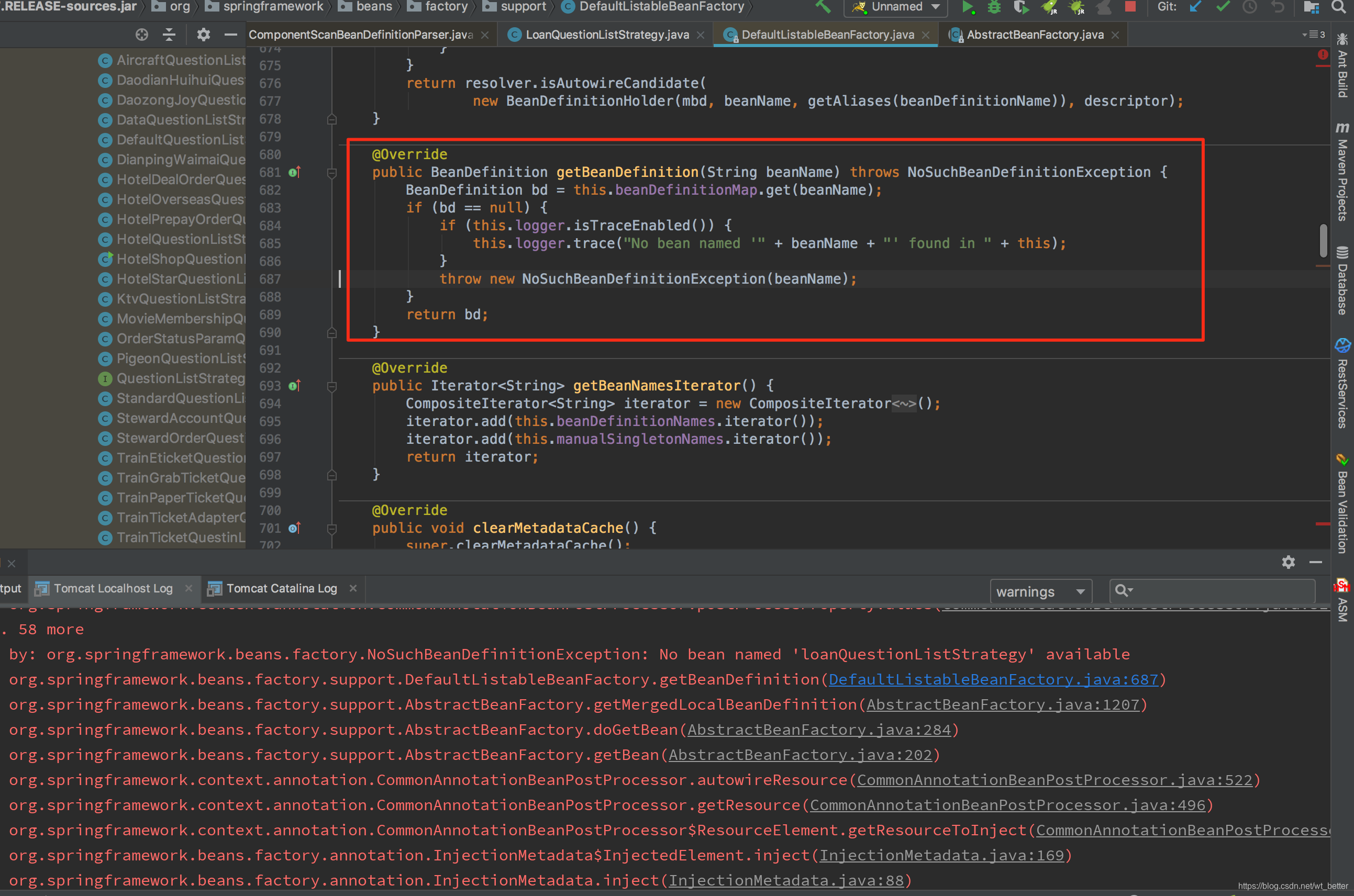This screenshot has width=1354, height=896.
Task: Update project via Git blue arrow
Action: coord(1195,7)
